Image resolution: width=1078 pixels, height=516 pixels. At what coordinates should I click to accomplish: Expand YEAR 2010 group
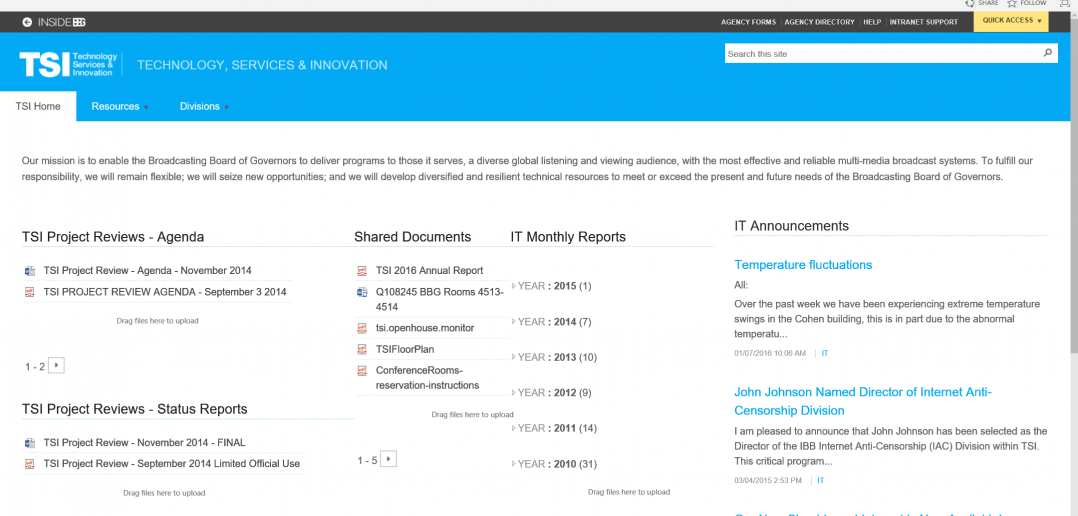coord(514,464)
